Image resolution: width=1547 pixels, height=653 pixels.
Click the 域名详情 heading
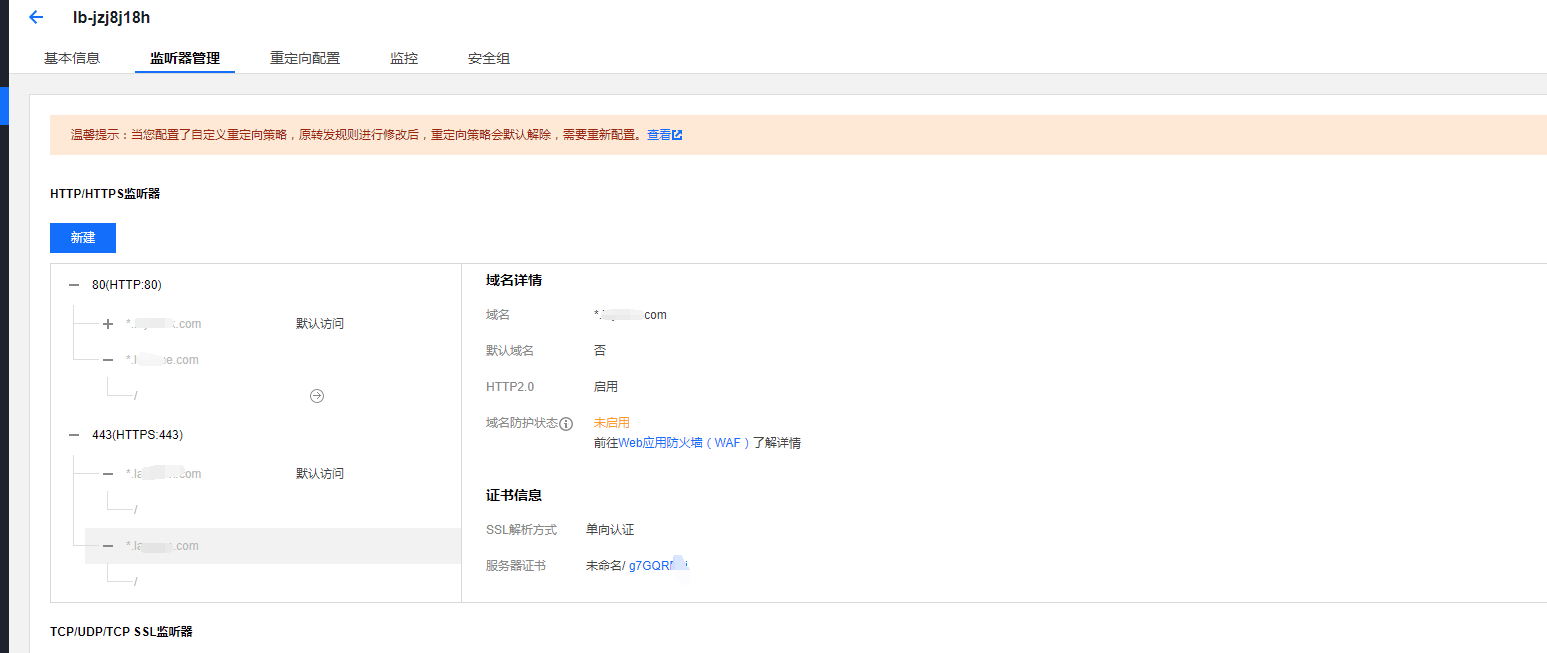point(514,281)
